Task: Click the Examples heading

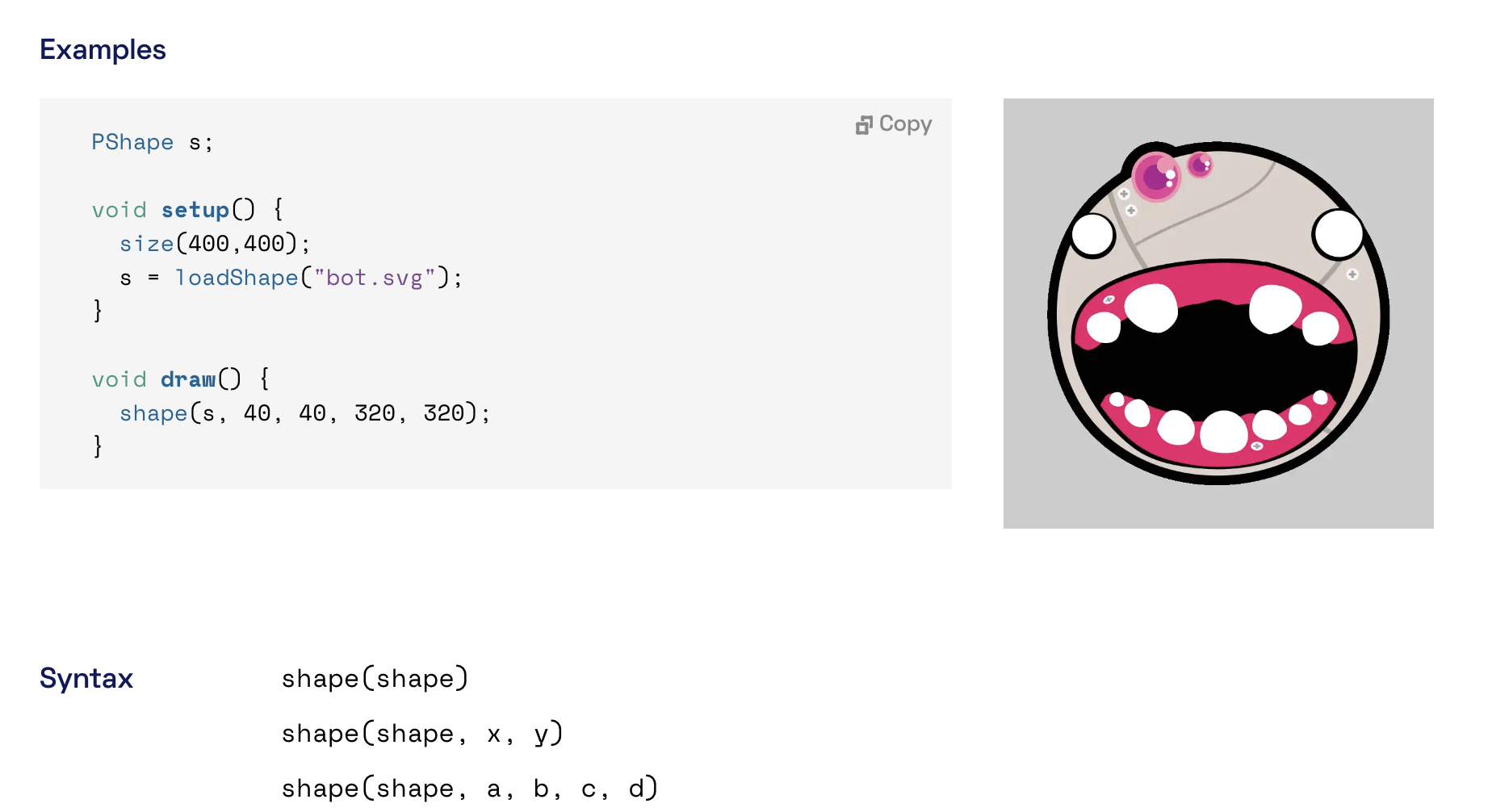Action: point(103,50)
